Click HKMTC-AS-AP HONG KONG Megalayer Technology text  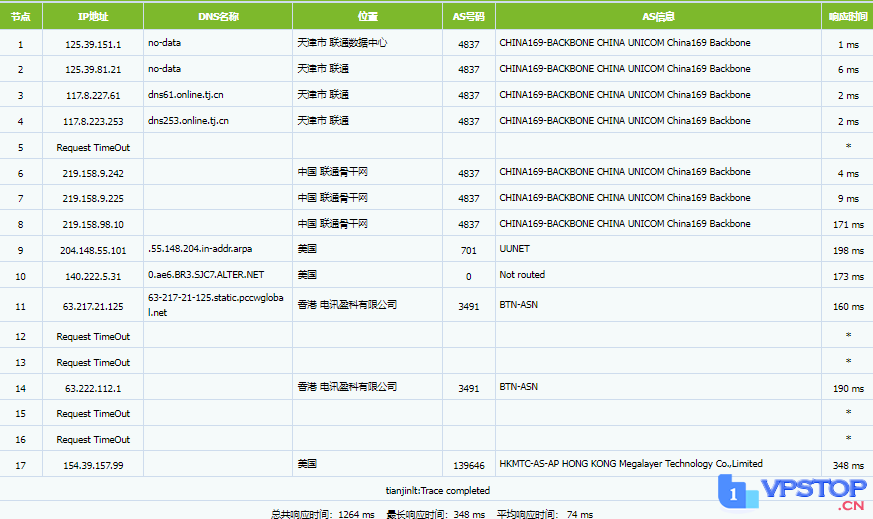631,463
